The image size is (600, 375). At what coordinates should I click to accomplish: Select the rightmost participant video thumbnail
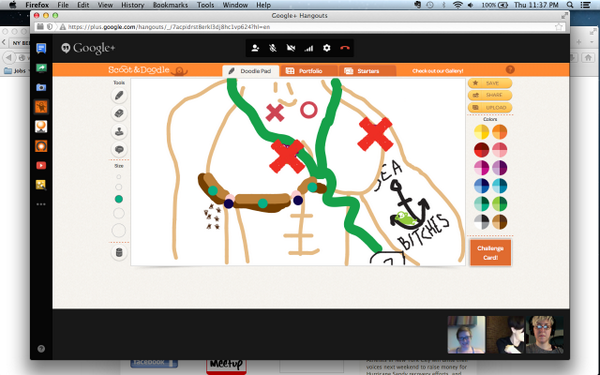tap(544, 334)
